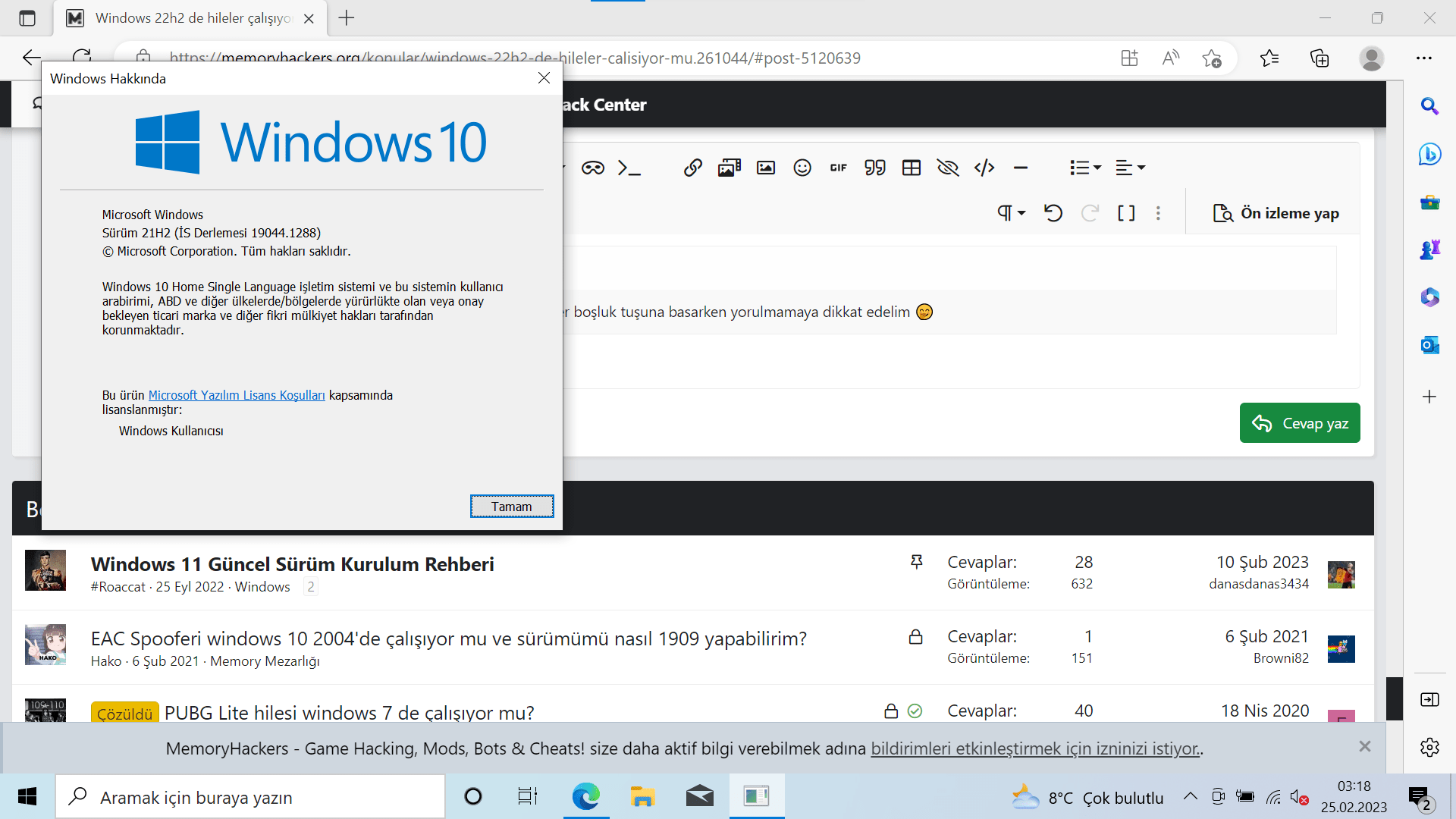Open the Edge Collections panel
Screen dimensions: 1456x819
(x=1319, y=58)
